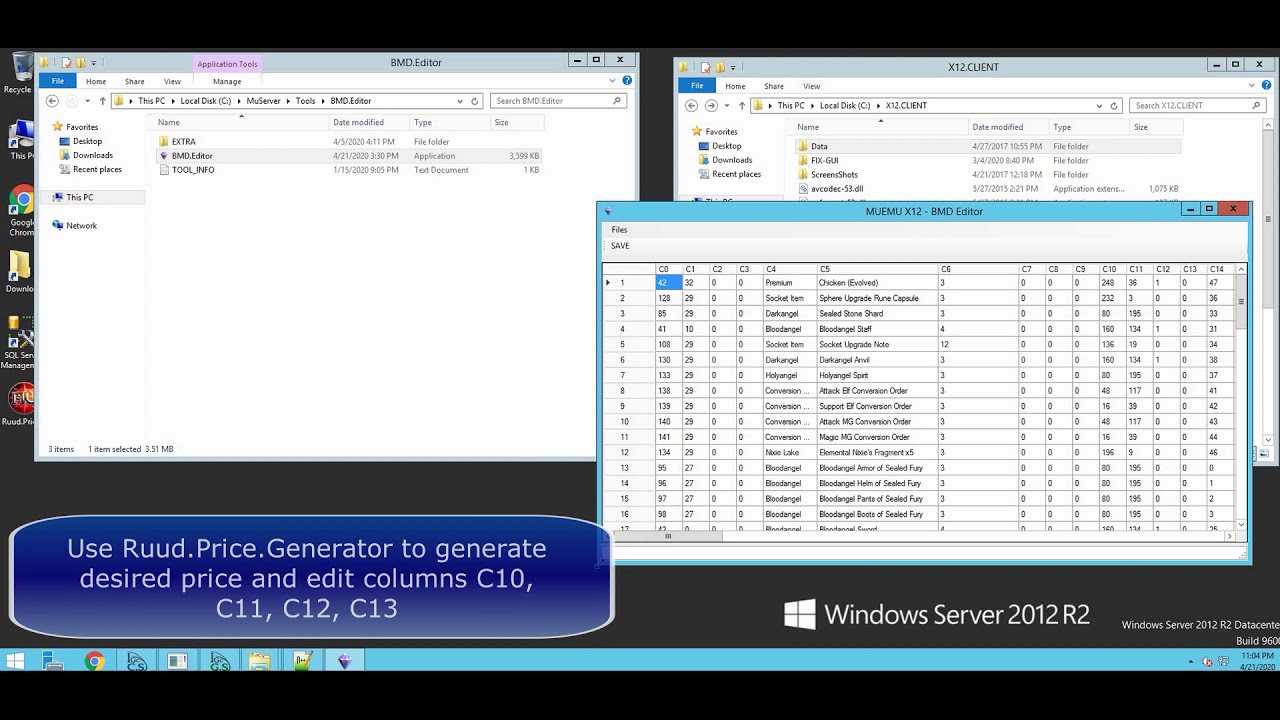Select the C0 cell containing 42
Viewport: 1280px width, 720px height.
[x=669, y=283]
